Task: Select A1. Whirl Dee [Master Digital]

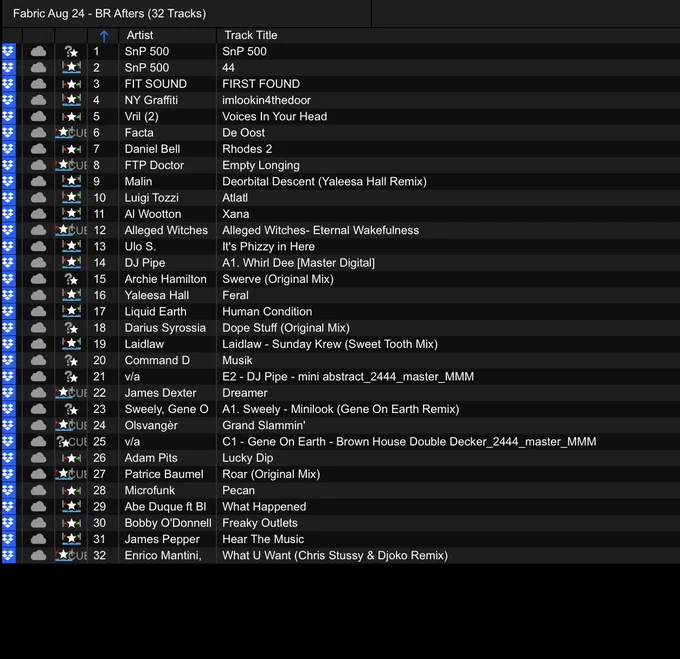Action: tap(298, 263)
